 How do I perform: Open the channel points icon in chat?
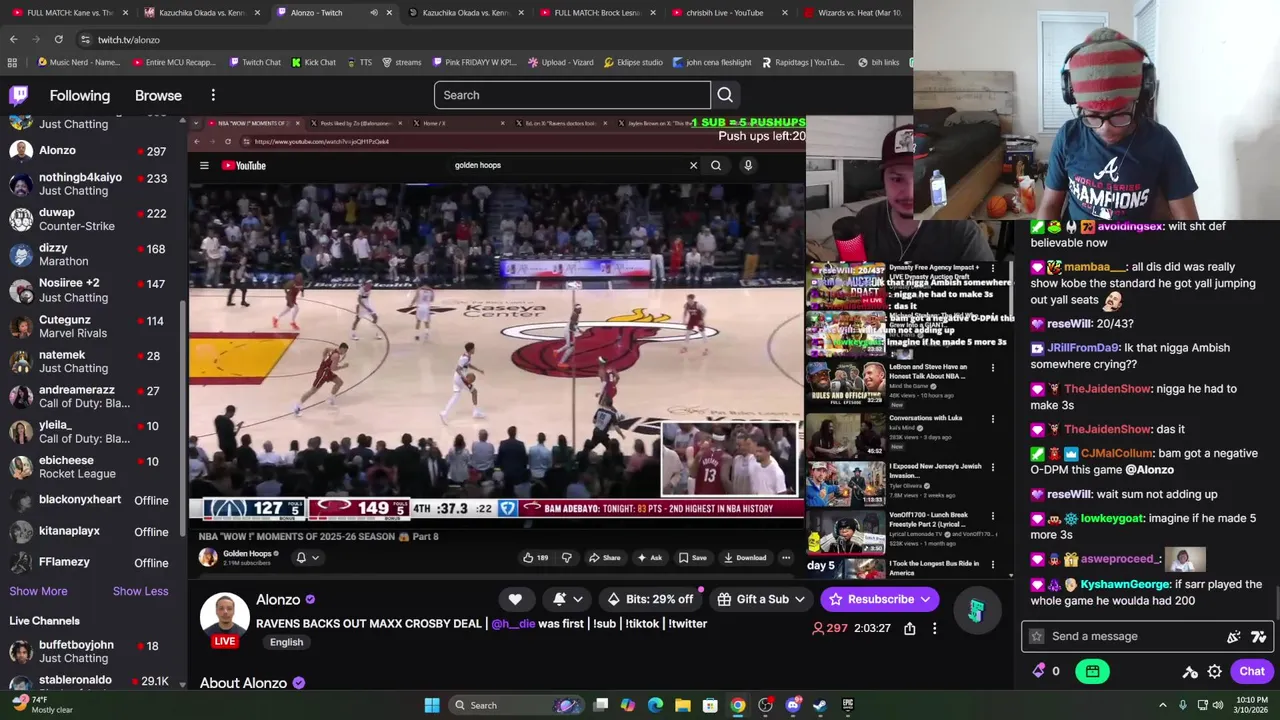(1039, 671)
